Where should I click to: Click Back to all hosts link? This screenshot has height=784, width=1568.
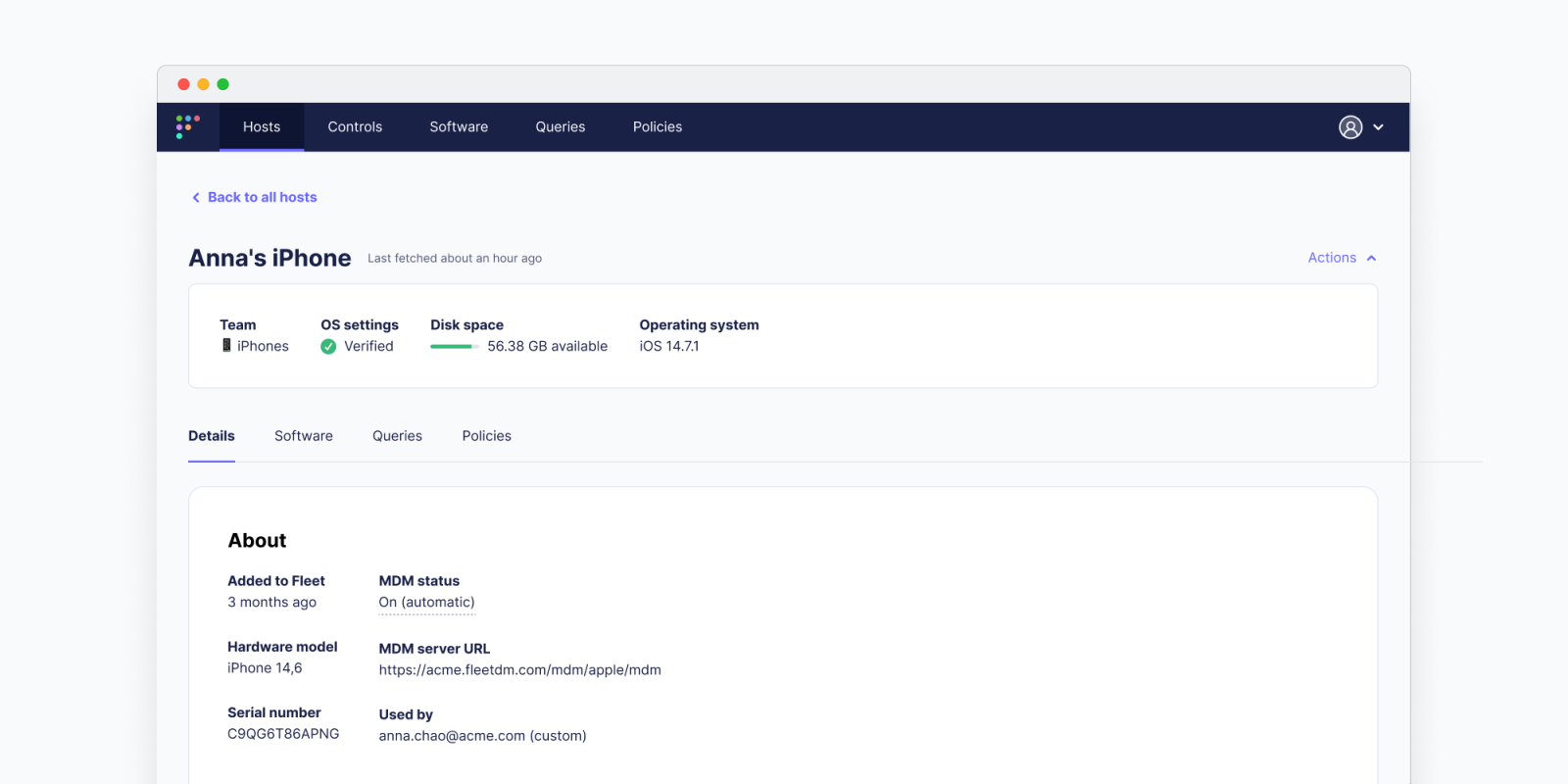262,198
